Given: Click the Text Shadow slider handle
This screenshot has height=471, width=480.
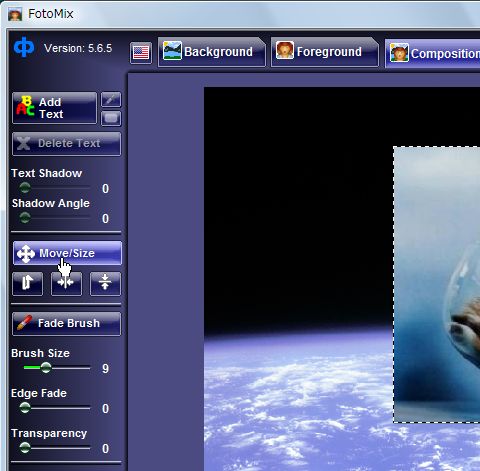Looking at the screenshot, I should click(25, 188).
